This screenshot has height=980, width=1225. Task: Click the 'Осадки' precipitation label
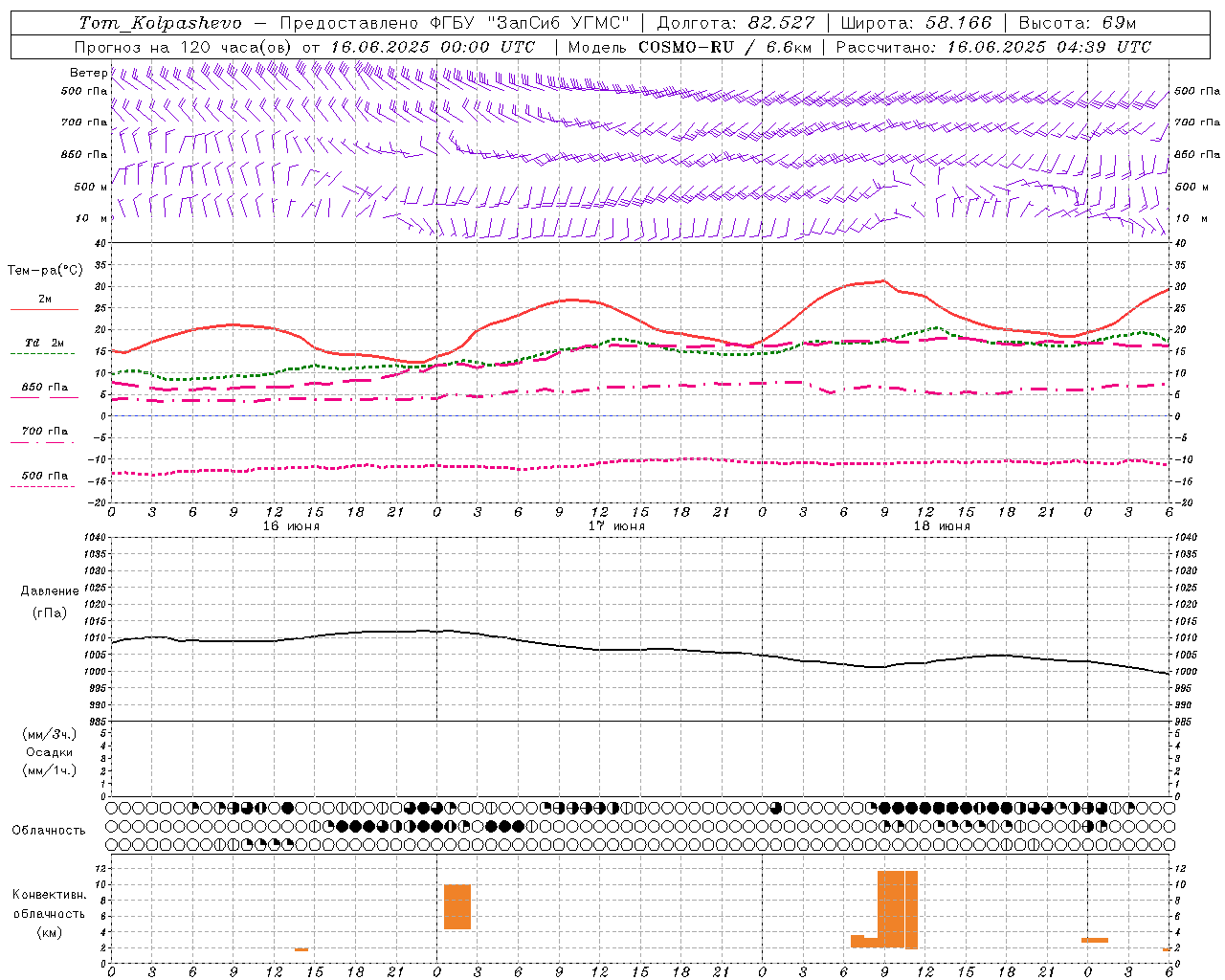point(50,752)
